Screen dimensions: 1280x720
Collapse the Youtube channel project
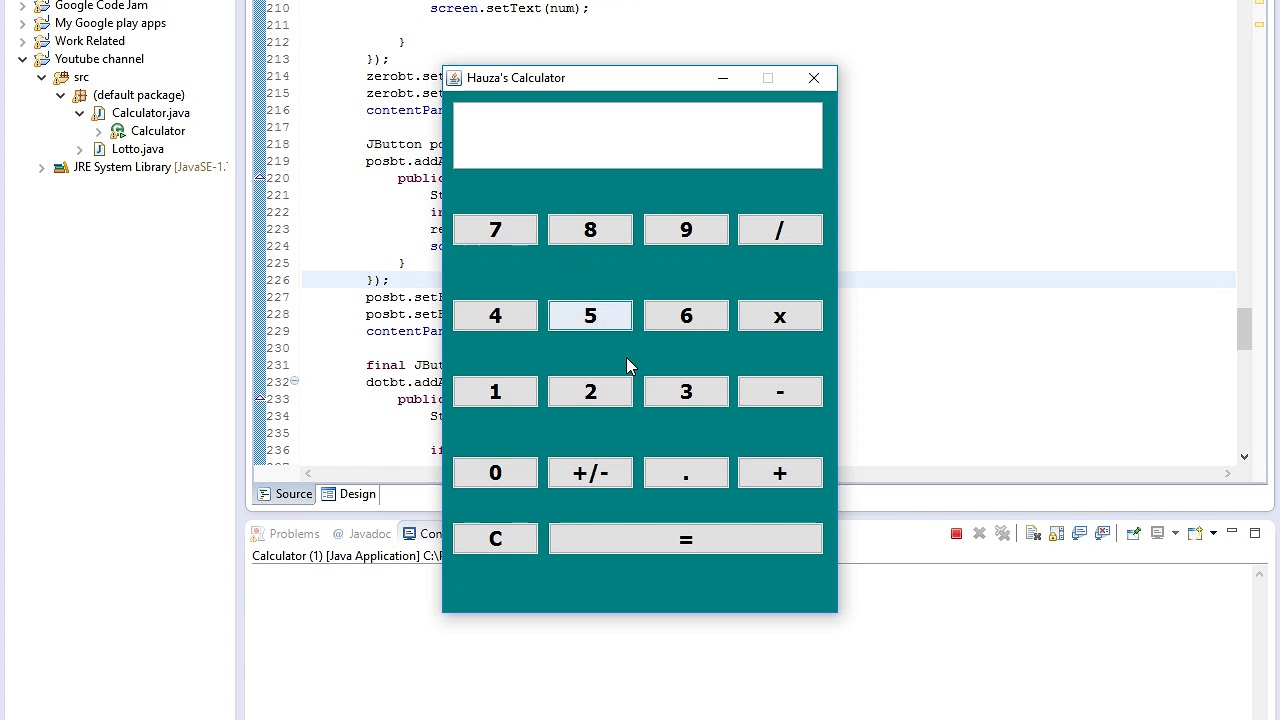(23, 59)
